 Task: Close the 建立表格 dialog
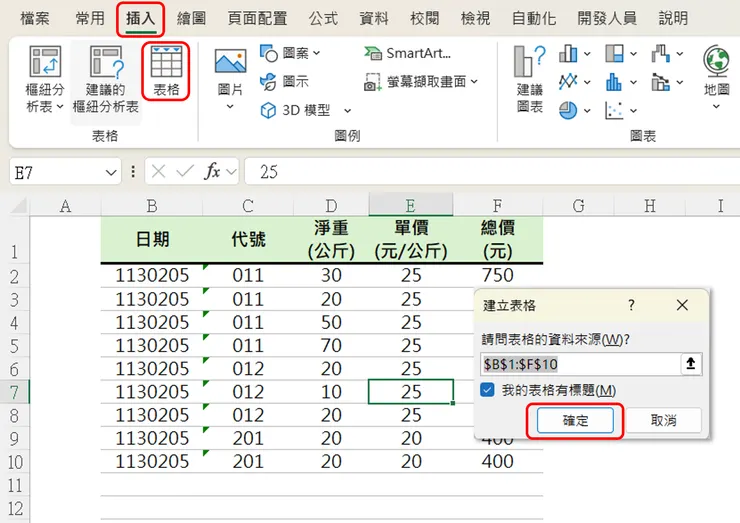[682, 305]
